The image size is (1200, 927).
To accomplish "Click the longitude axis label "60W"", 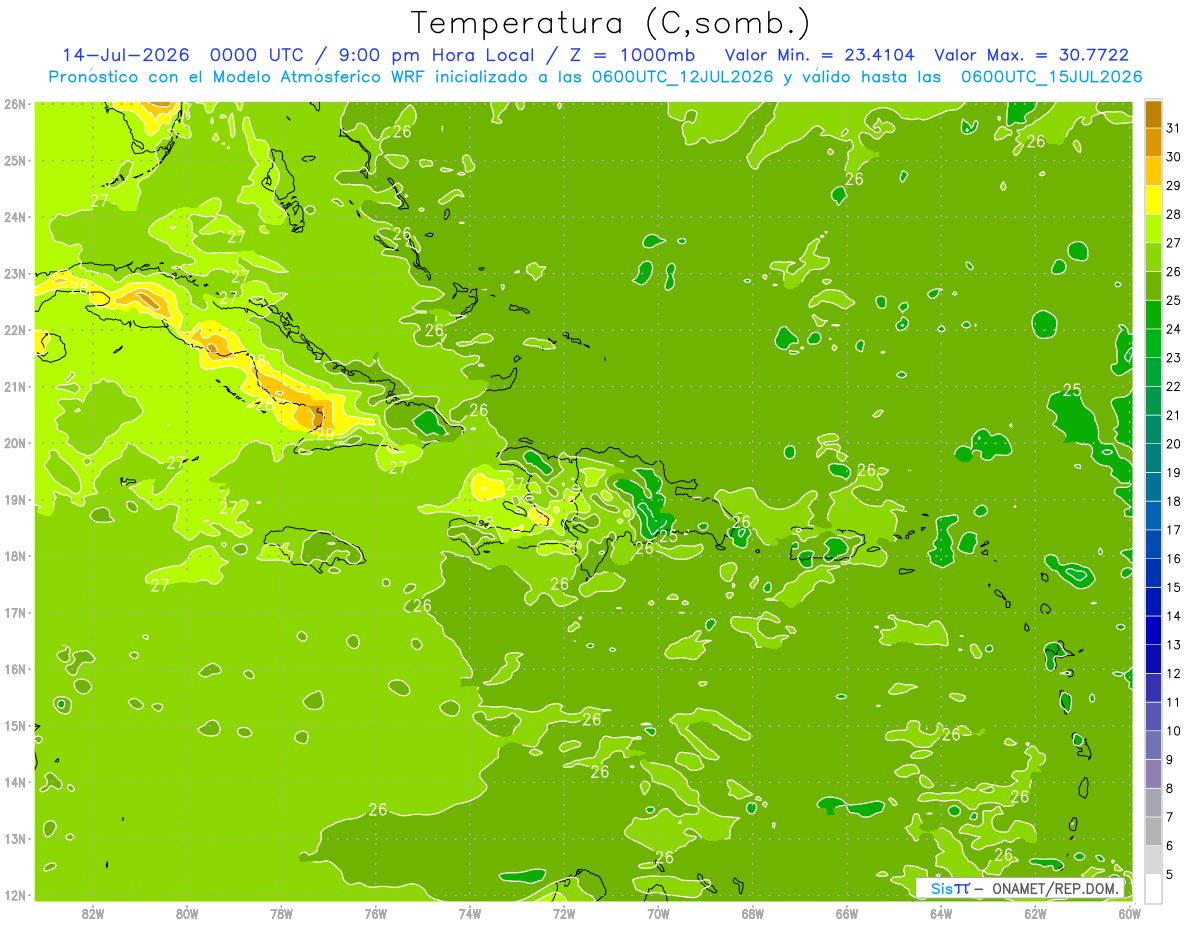I will point(1130,913).
